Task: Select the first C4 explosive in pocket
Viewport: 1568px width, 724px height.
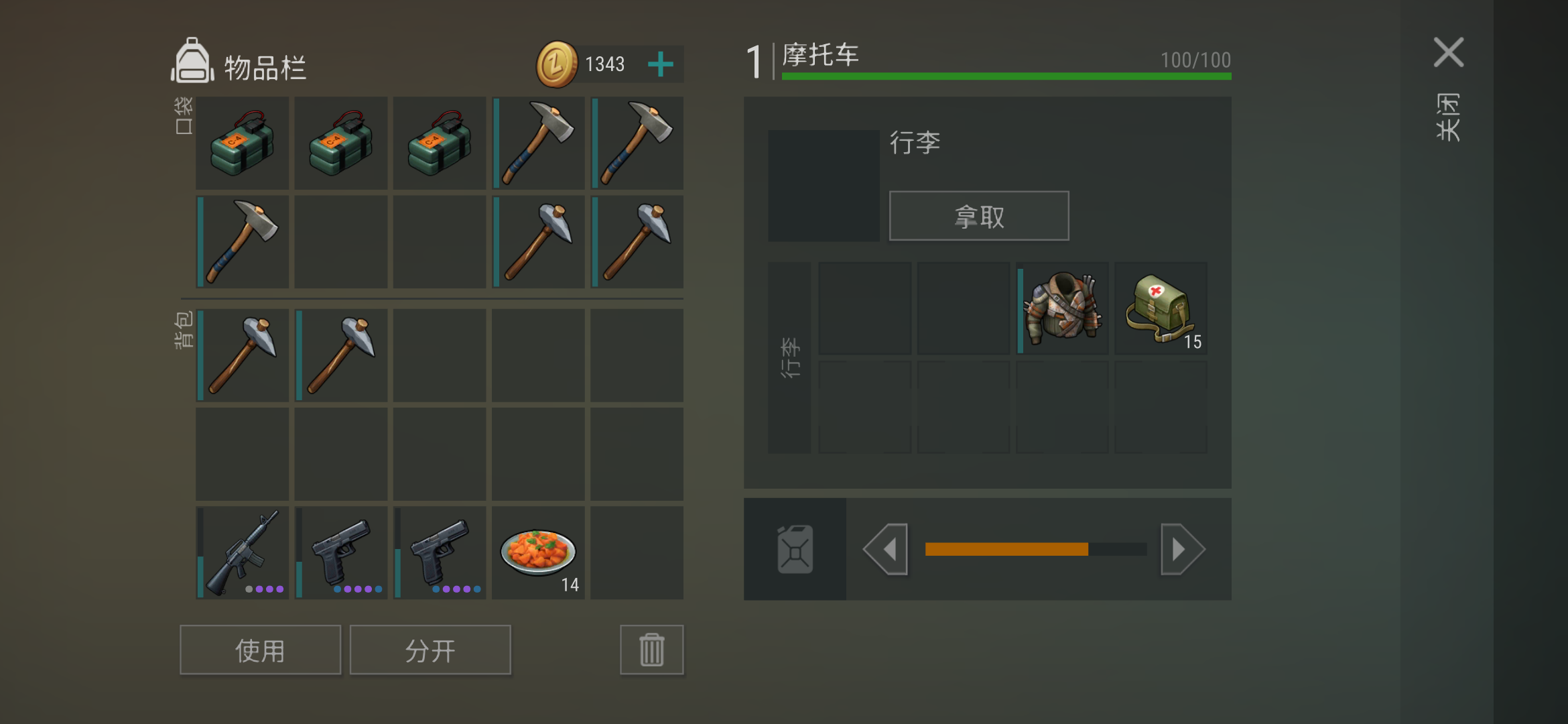Action: (242, 143)
